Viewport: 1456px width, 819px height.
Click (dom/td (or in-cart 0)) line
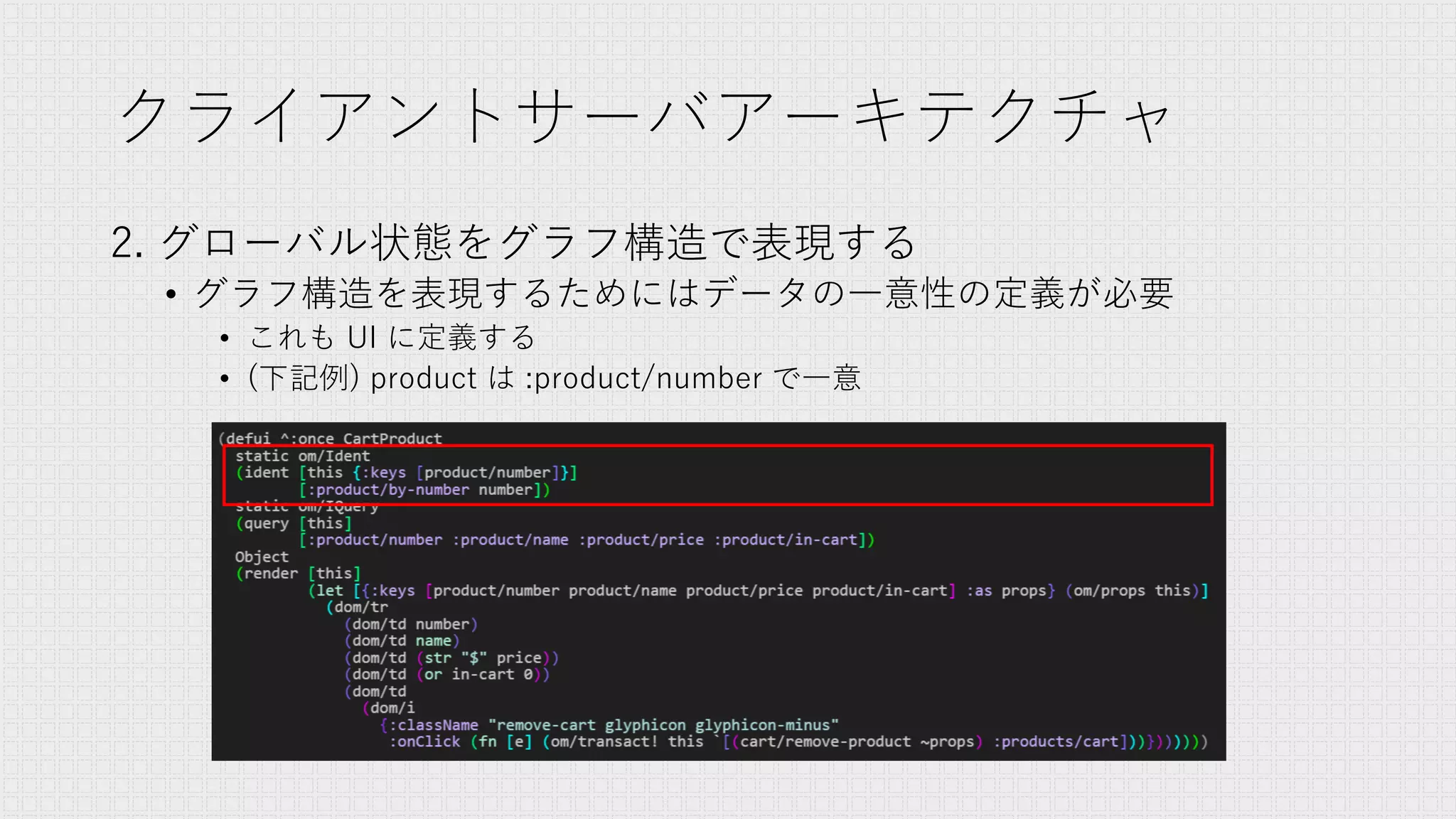pyautogui.click(x=446, y=674)
